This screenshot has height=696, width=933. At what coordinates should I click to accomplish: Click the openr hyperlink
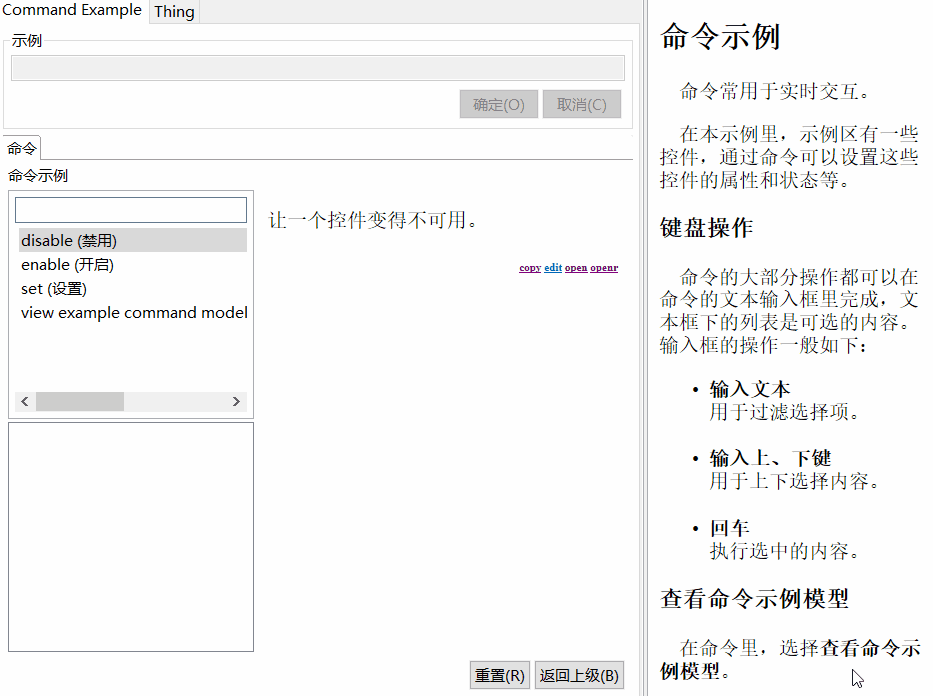[x=602, y=267]
